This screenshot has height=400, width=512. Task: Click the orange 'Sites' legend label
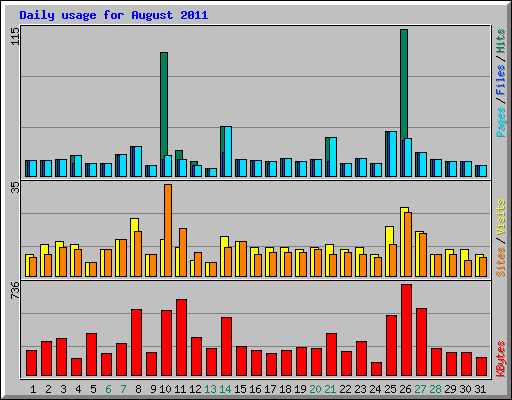[500, 262]
